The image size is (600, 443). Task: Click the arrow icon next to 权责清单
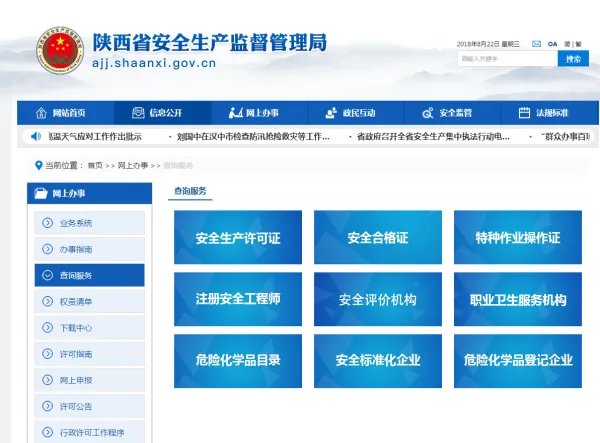coord(47,301)
